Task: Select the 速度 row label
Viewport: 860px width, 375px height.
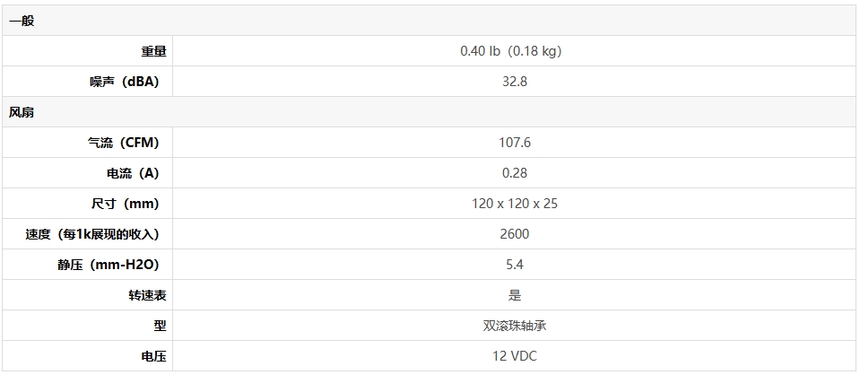Action: pyautogui.click(x=92, y=235)
